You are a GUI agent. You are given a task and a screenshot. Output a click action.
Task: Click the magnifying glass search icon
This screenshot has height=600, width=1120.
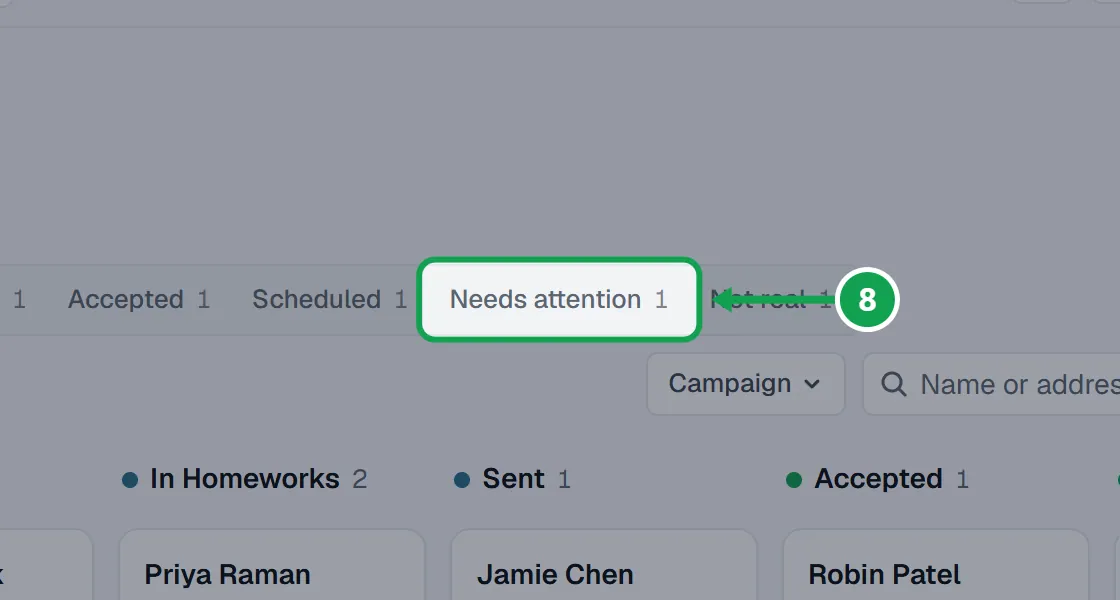point(894,384)
